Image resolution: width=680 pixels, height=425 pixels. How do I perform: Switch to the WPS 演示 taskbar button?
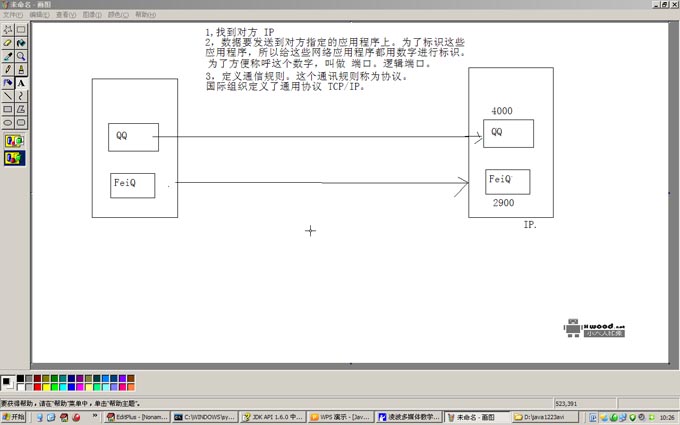(341, 417)
